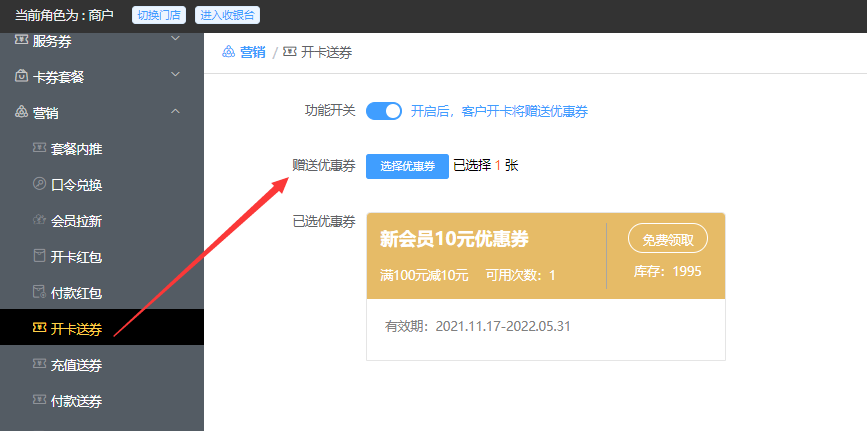Click the 开卡送券 ticket icon in sidebar
867x431 pixels.
pos(39,328)
